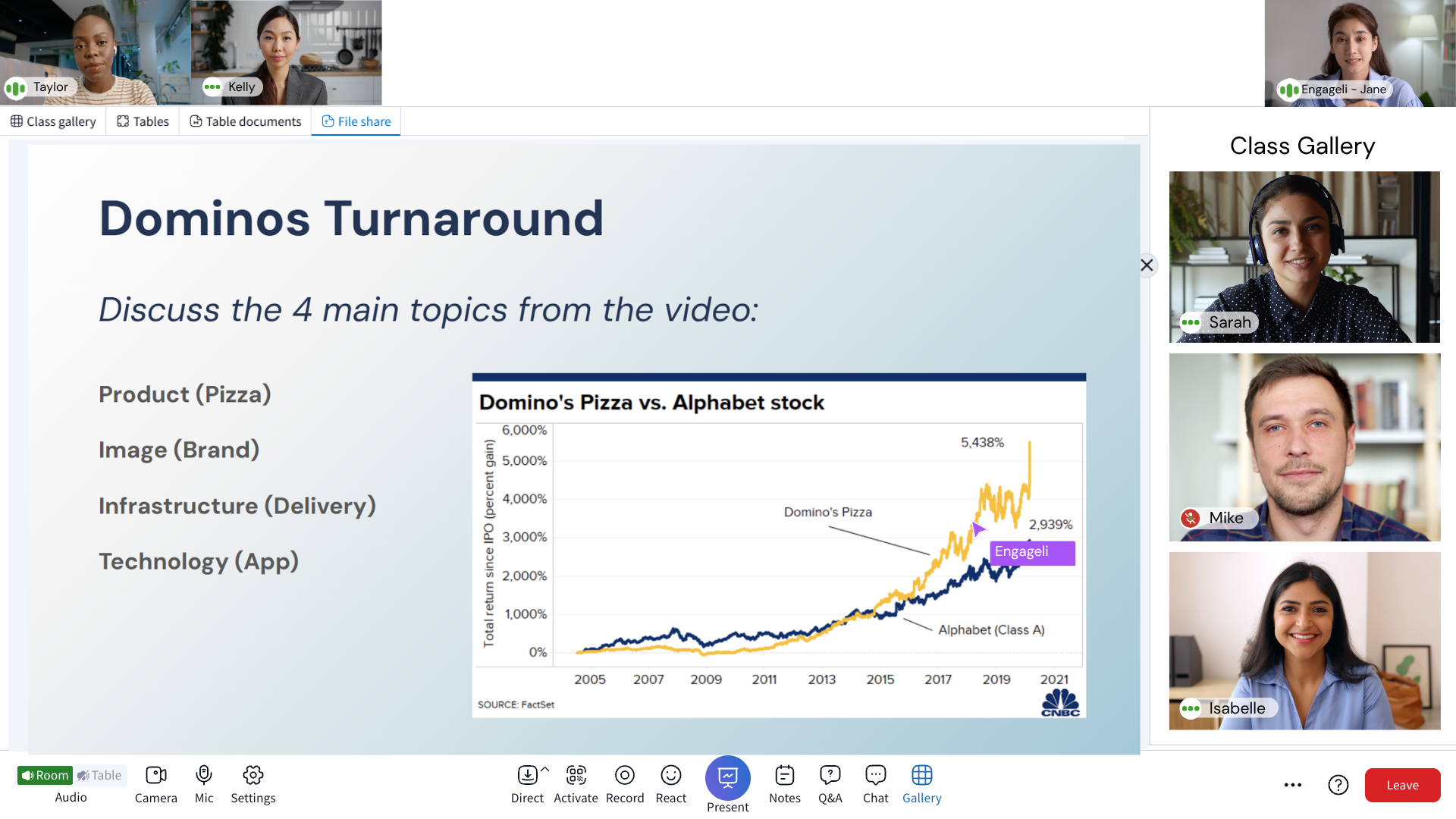Toggle the Gallery view
Screen dimensions: 1456x819
tap(922, 784)
